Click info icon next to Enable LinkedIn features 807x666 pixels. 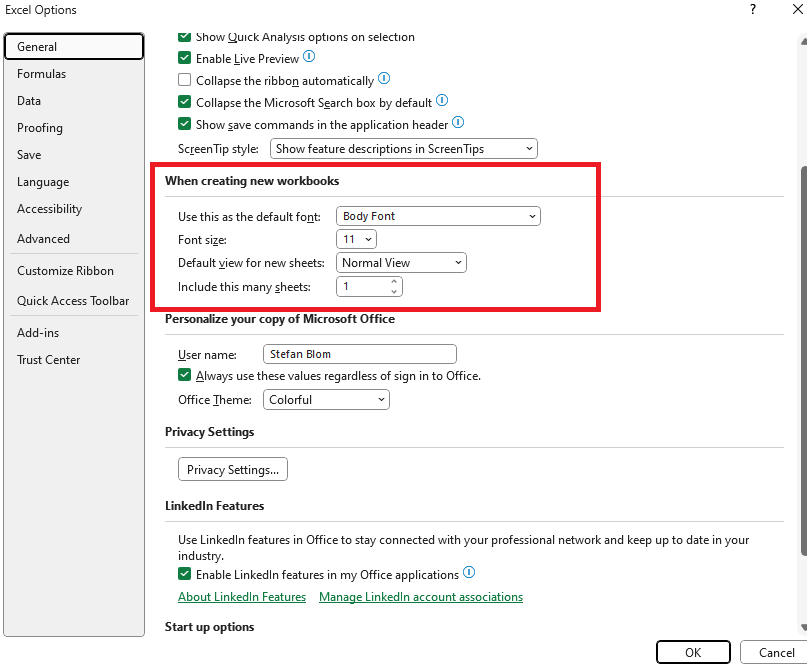point(469,572)
